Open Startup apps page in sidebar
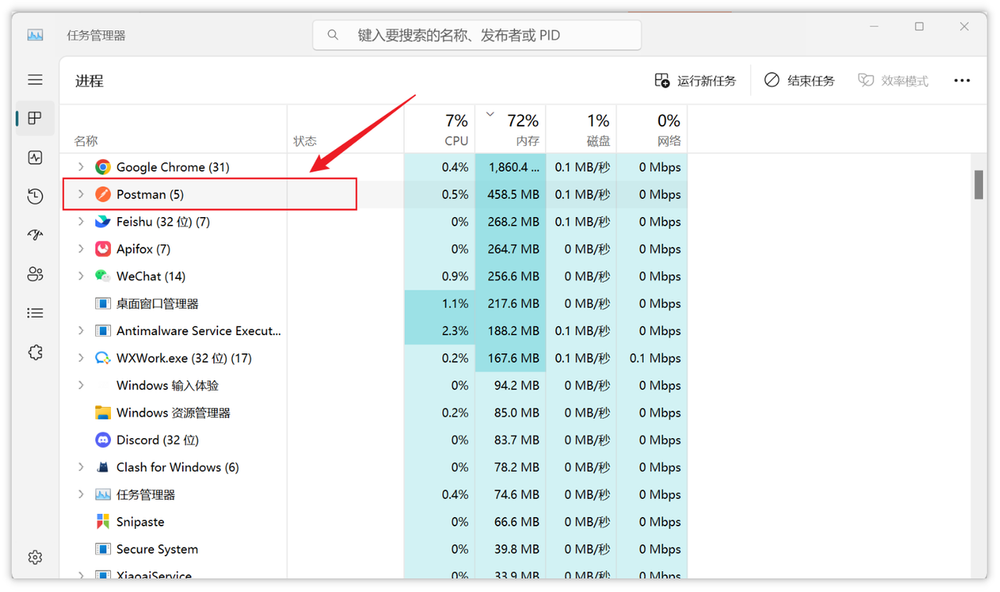 pyautogui.click(x=35, y=235)
